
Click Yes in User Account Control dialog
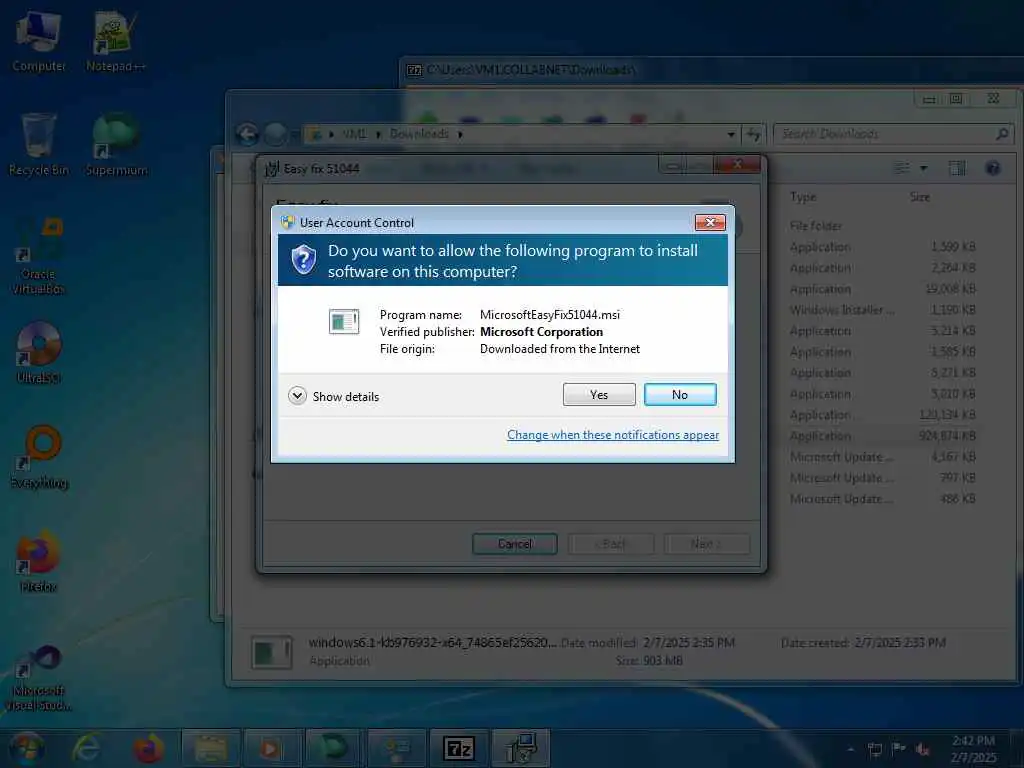point(599,394)
